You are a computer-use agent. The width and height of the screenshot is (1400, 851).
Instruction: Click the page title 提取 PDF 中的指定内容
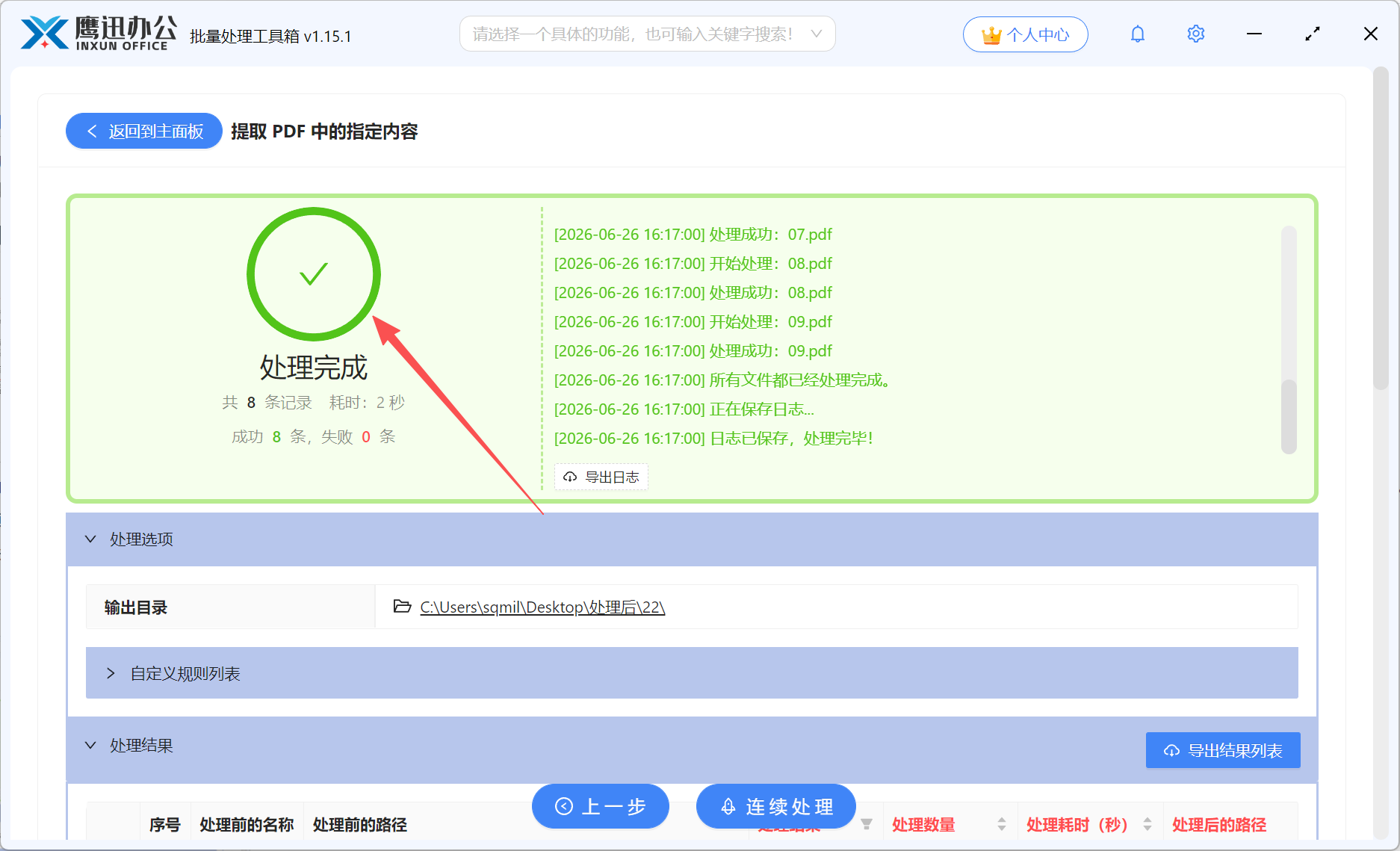click(x=324, y=131)
